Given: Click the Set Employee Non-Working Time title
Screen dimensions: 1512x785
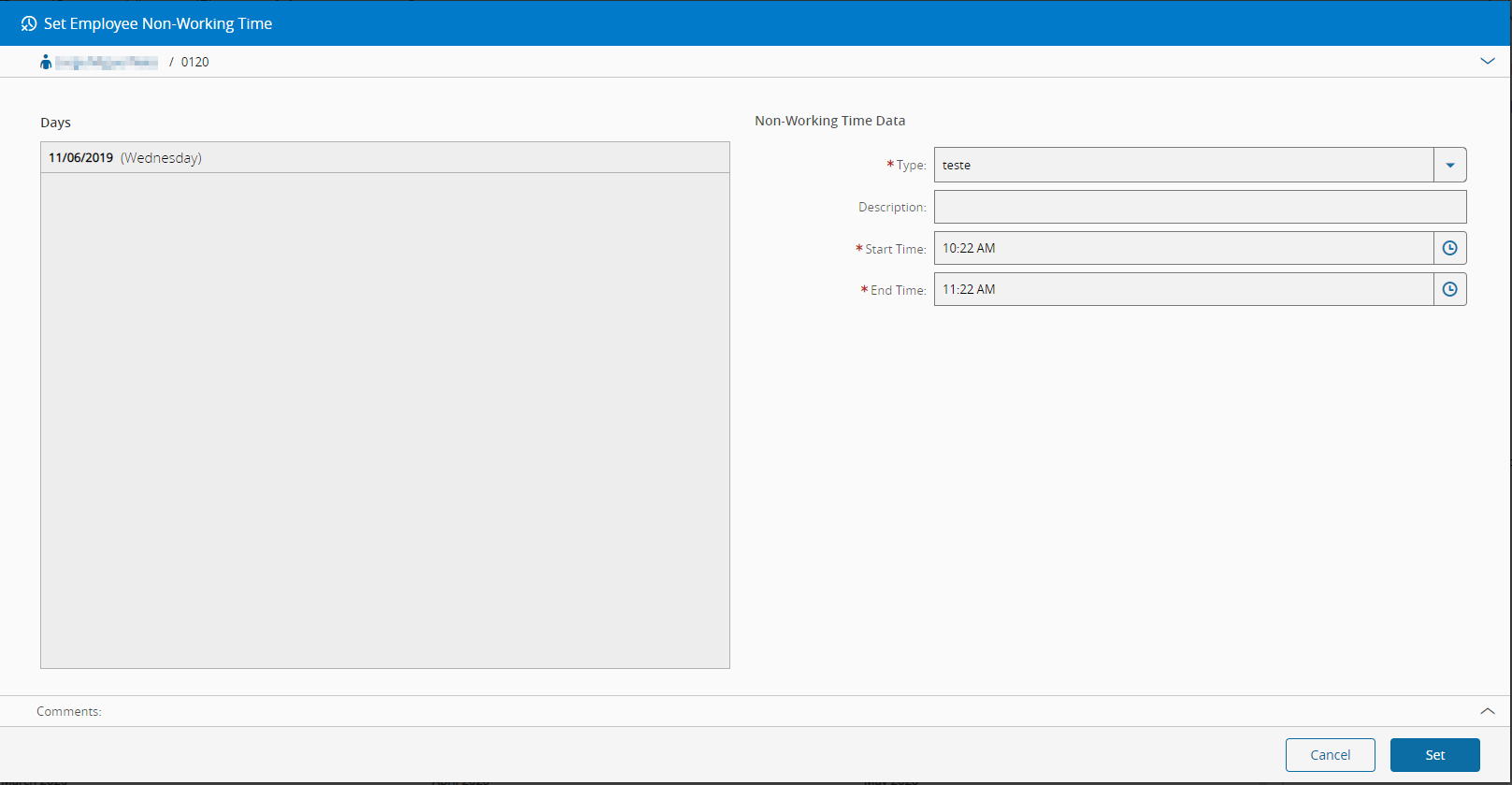Looking at the screenshot, I should coord(158,23).
